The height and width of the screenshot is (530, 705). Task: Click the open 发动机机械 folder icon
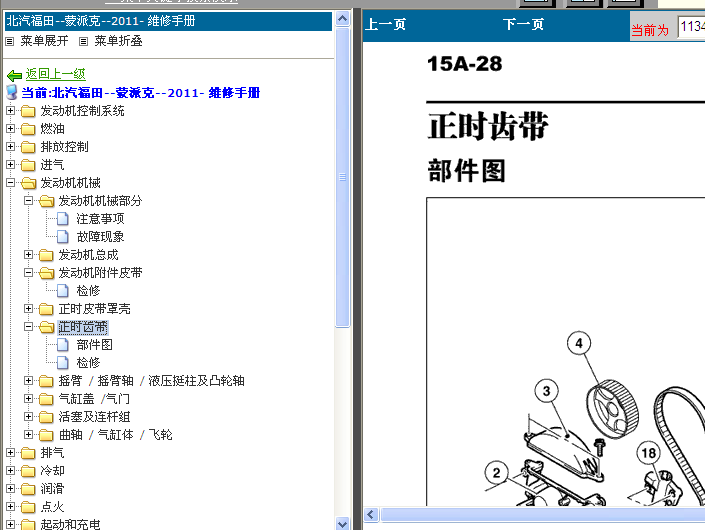pos(28,183)
